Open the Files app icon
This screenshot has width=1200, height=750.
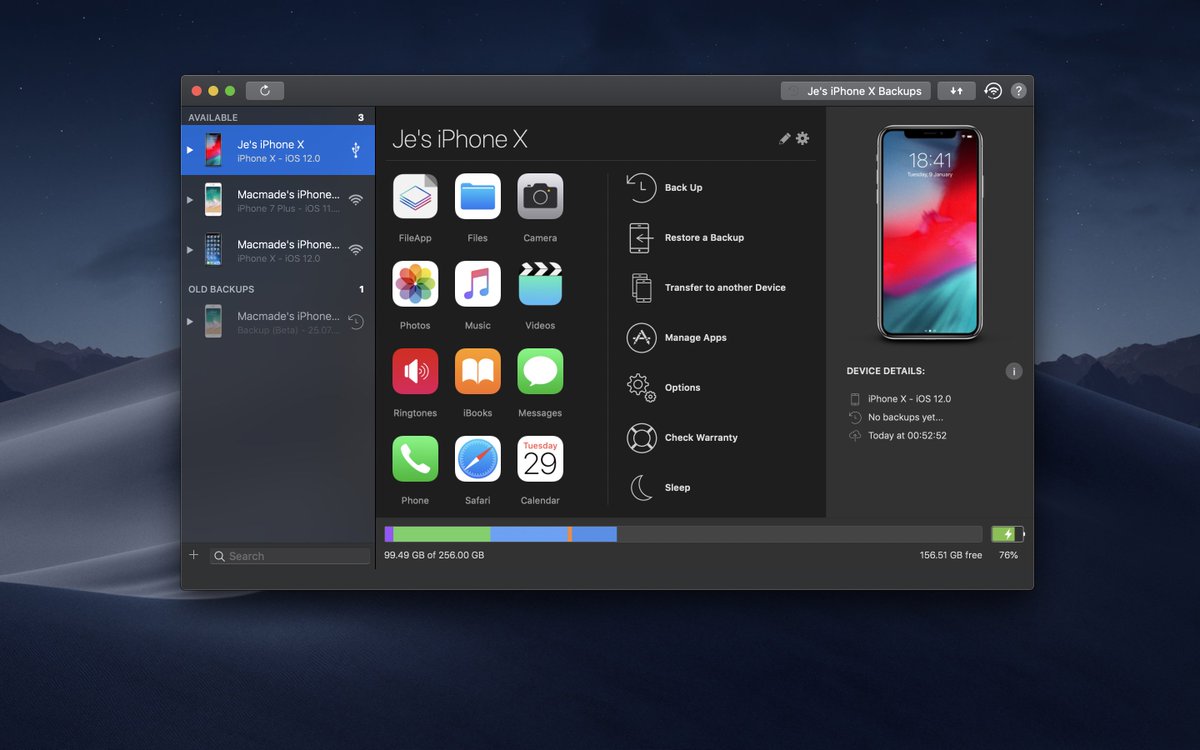pyautogui.click(x=477, y=196)
